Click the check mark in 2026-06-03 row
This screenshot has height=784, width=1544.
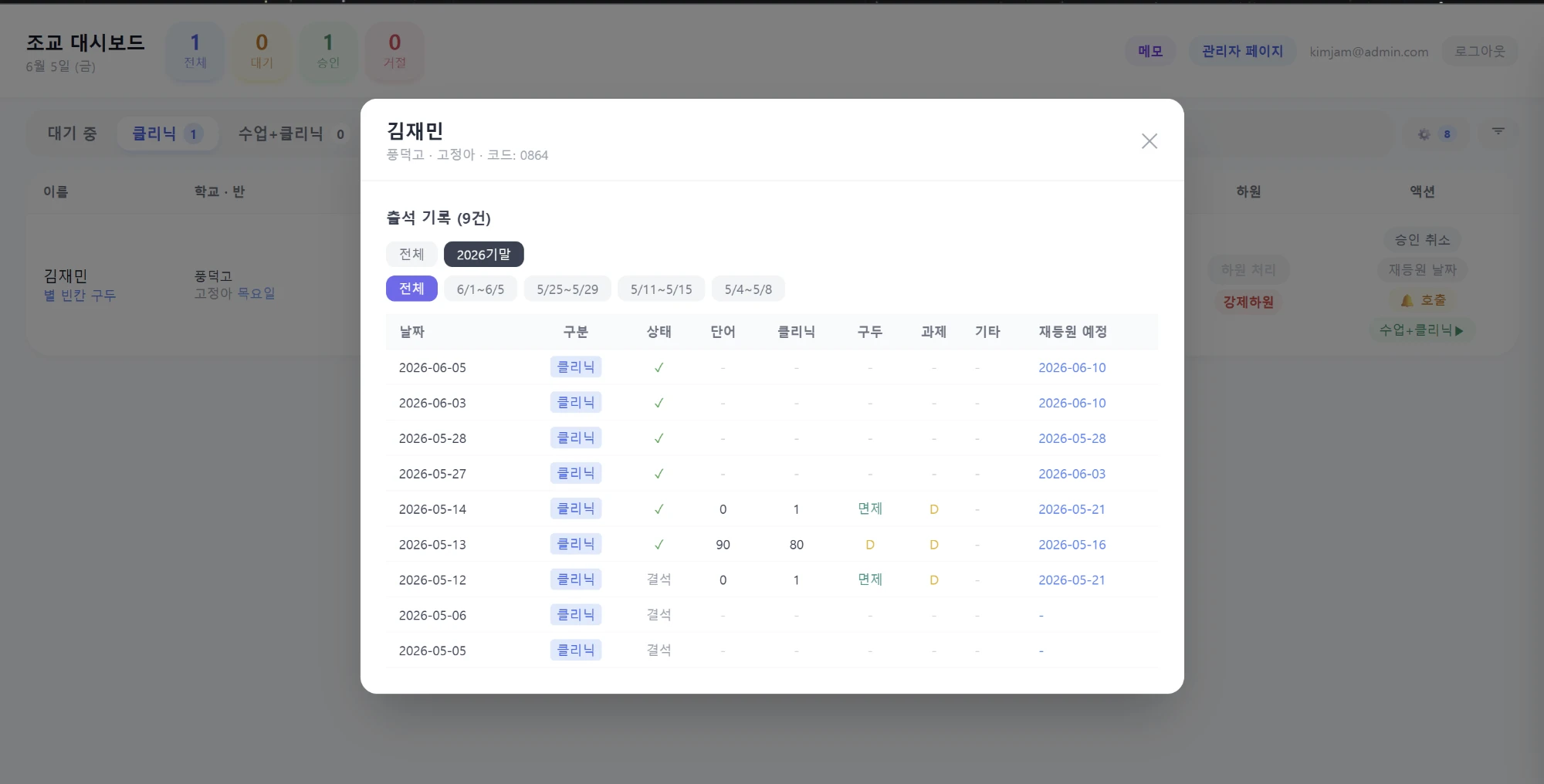pos(659,403)
